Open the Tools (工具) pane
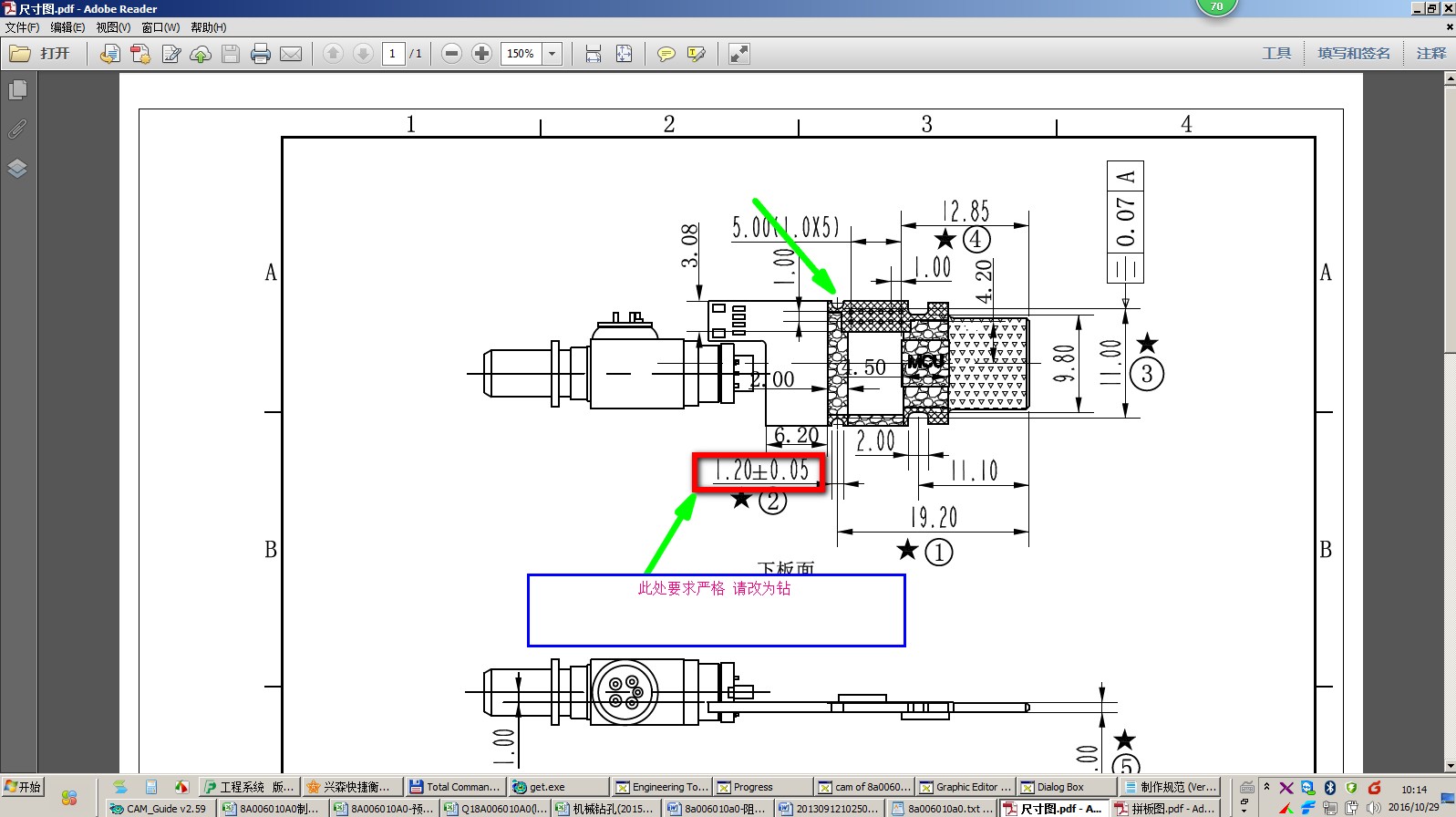The image size is (1456, 817). click(x=1276, y=53)
